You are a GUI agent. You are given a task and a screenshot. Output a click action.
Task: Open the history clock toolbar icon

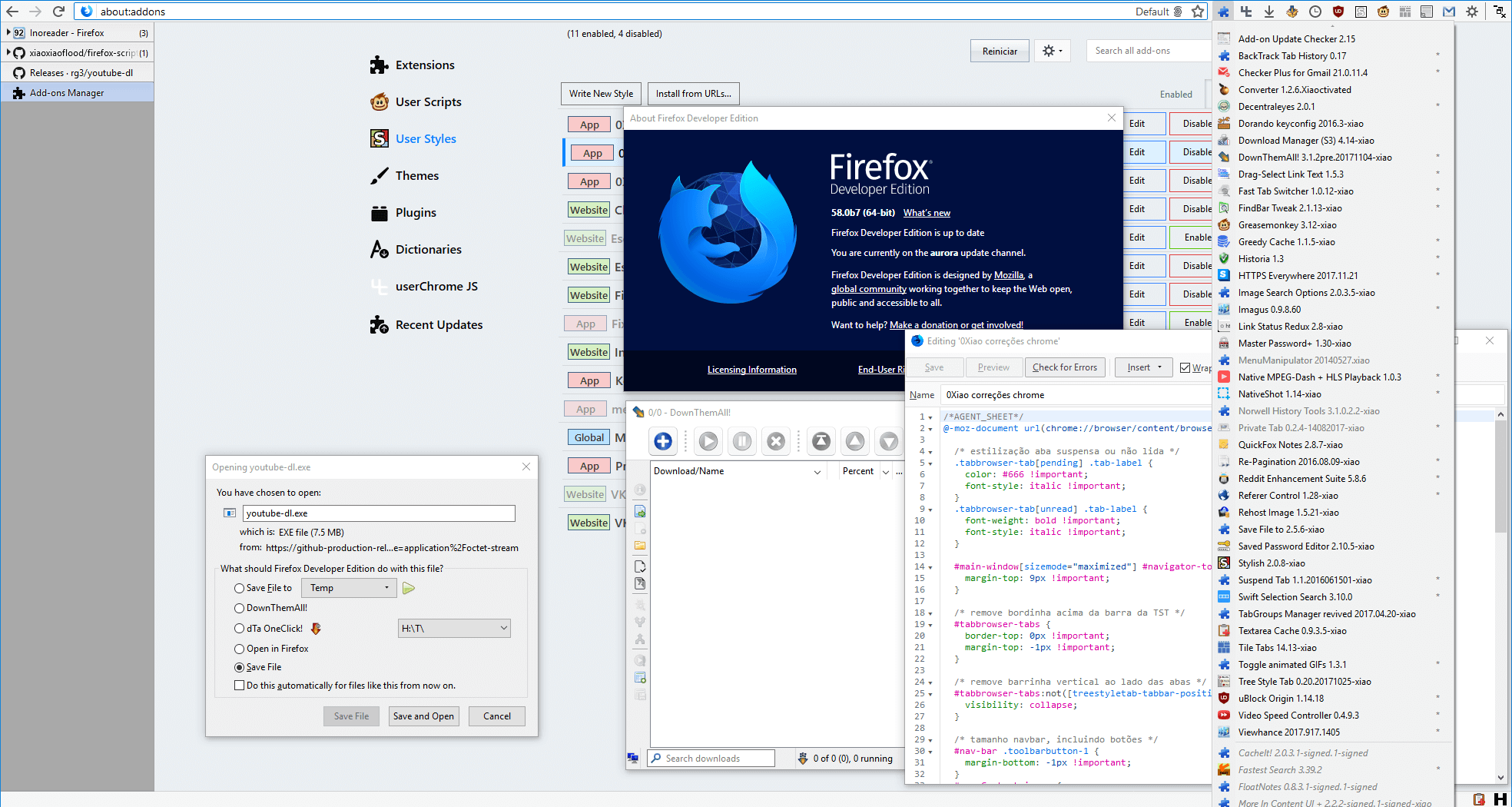1315,12
